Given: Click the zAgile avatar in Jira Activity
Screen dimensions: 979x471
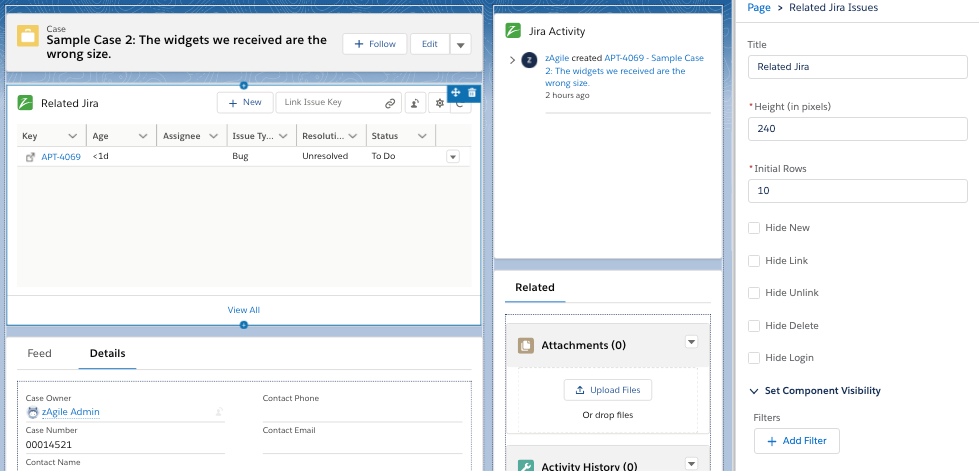Looking at the screenshot, I should (529, 60).
